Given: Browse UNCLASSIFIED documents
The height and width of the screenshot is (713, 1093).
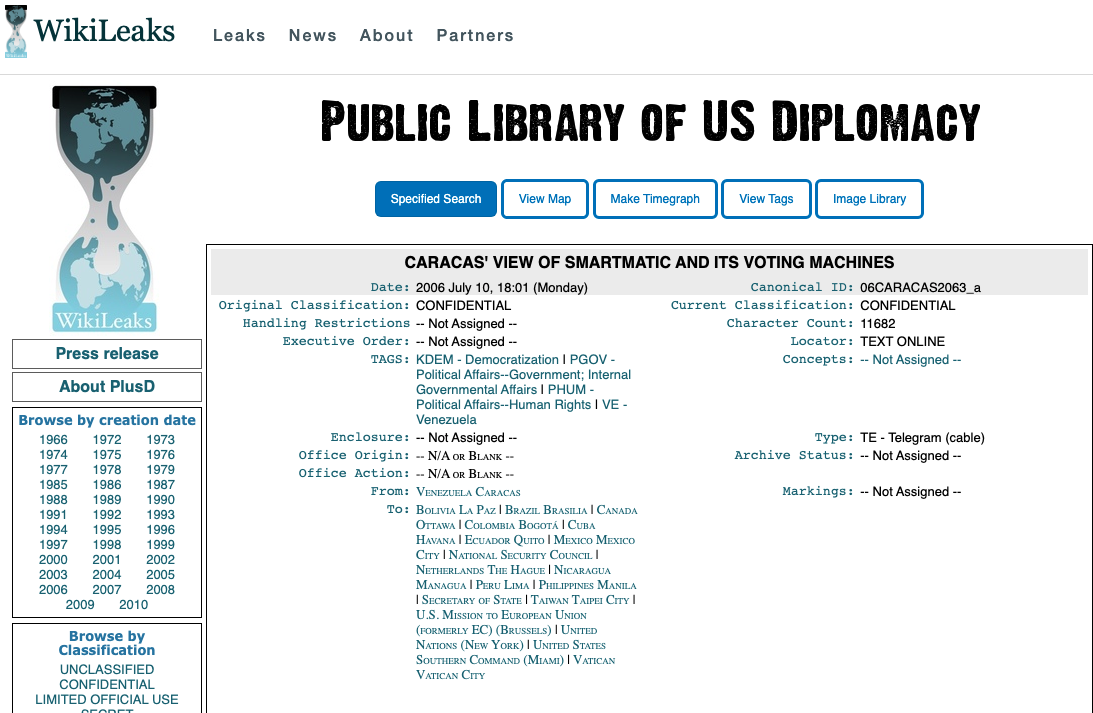Looking at the screenshot, I should coord(107,669).
